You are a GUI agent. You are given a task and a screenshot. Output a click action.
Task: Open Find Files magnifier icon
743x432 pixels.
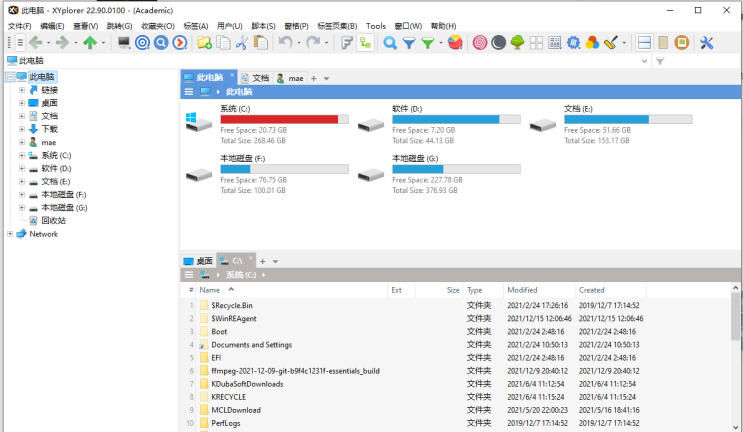coord(390,43)
